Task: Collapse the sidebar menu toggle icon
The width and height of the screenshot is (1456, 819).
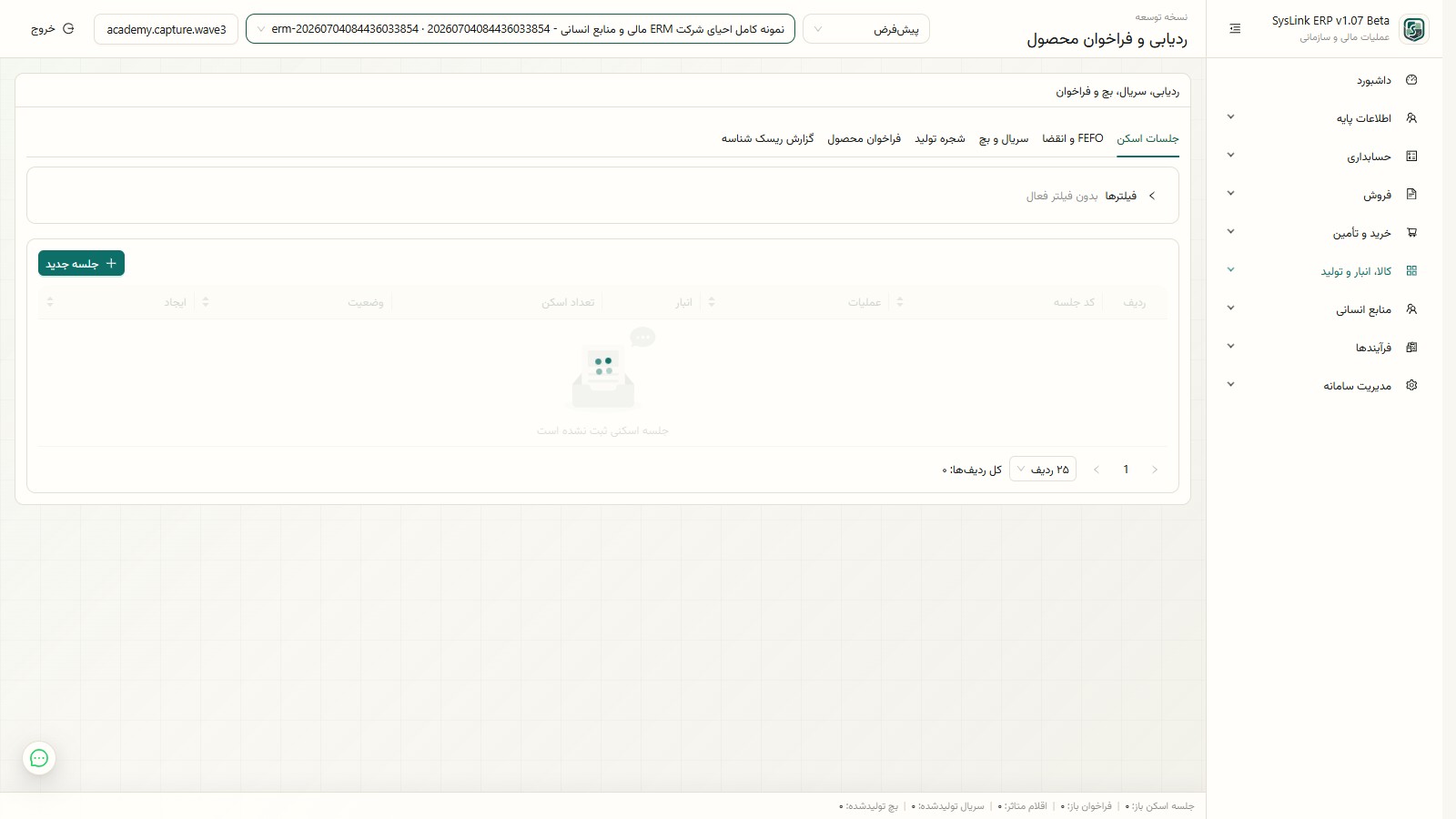Action: click(x=1235, y=29)
